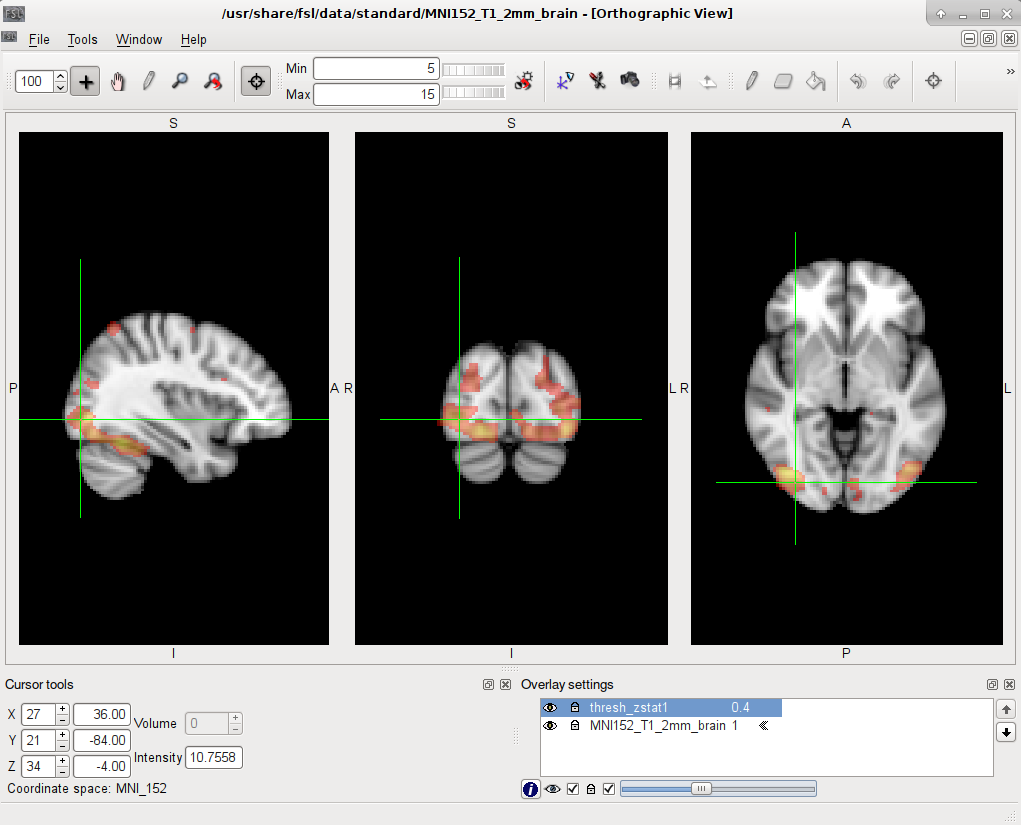
Task: Open the overlay information dialog button
Action: [x=530, y=789]
